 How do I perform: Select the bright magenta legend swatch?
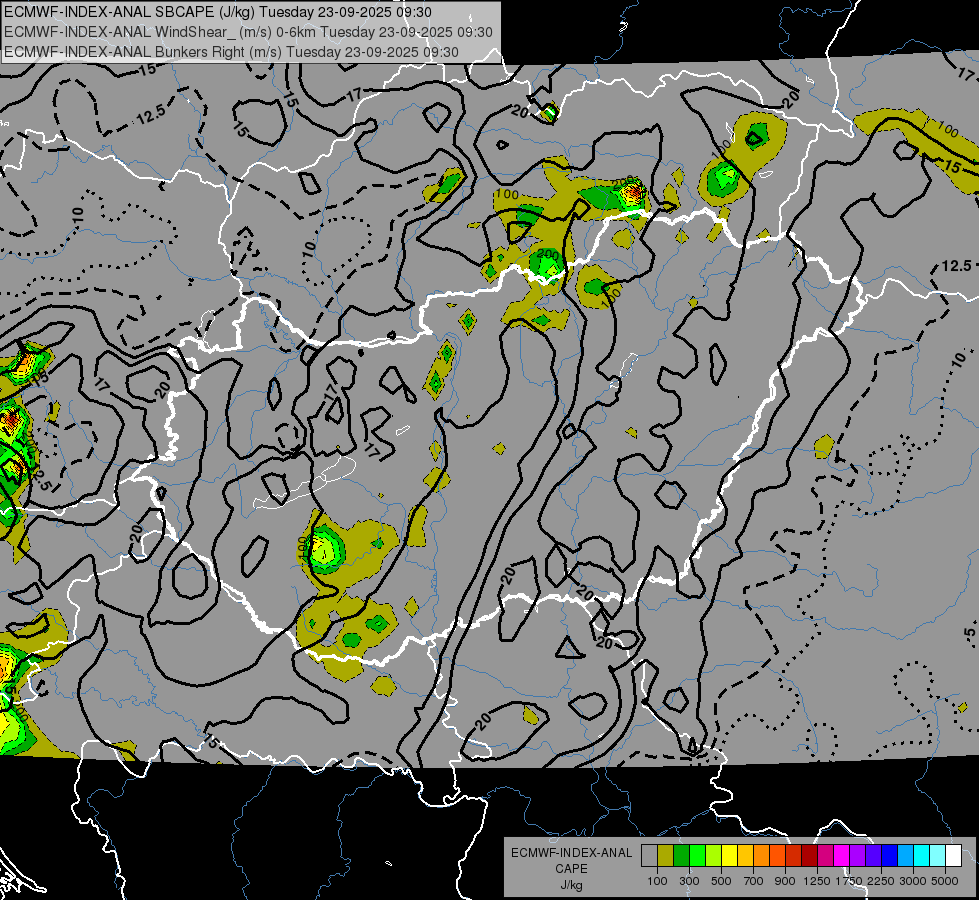(x=842, y=856)
